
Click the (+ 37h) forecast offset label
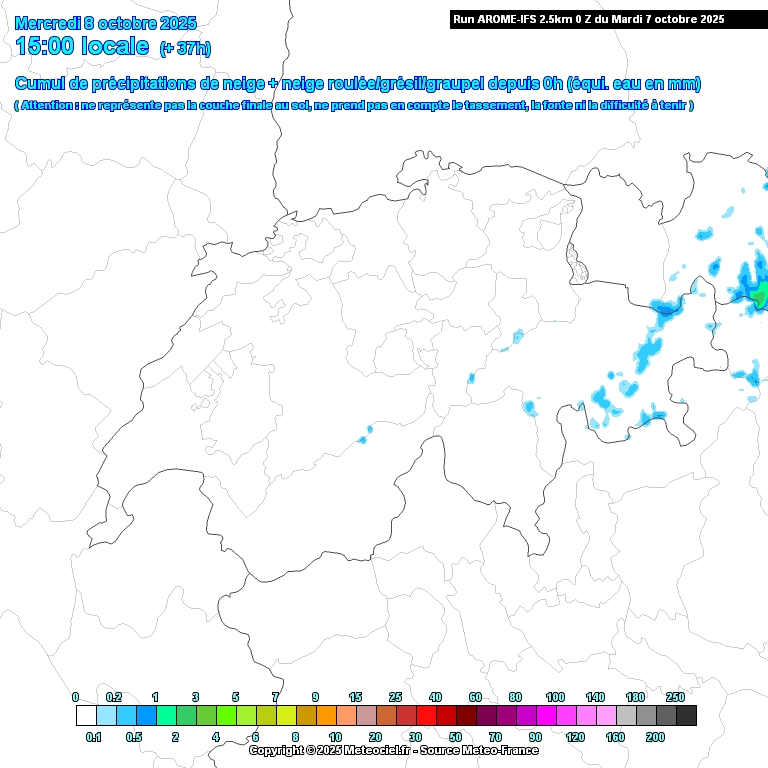[x=185, y=48]
